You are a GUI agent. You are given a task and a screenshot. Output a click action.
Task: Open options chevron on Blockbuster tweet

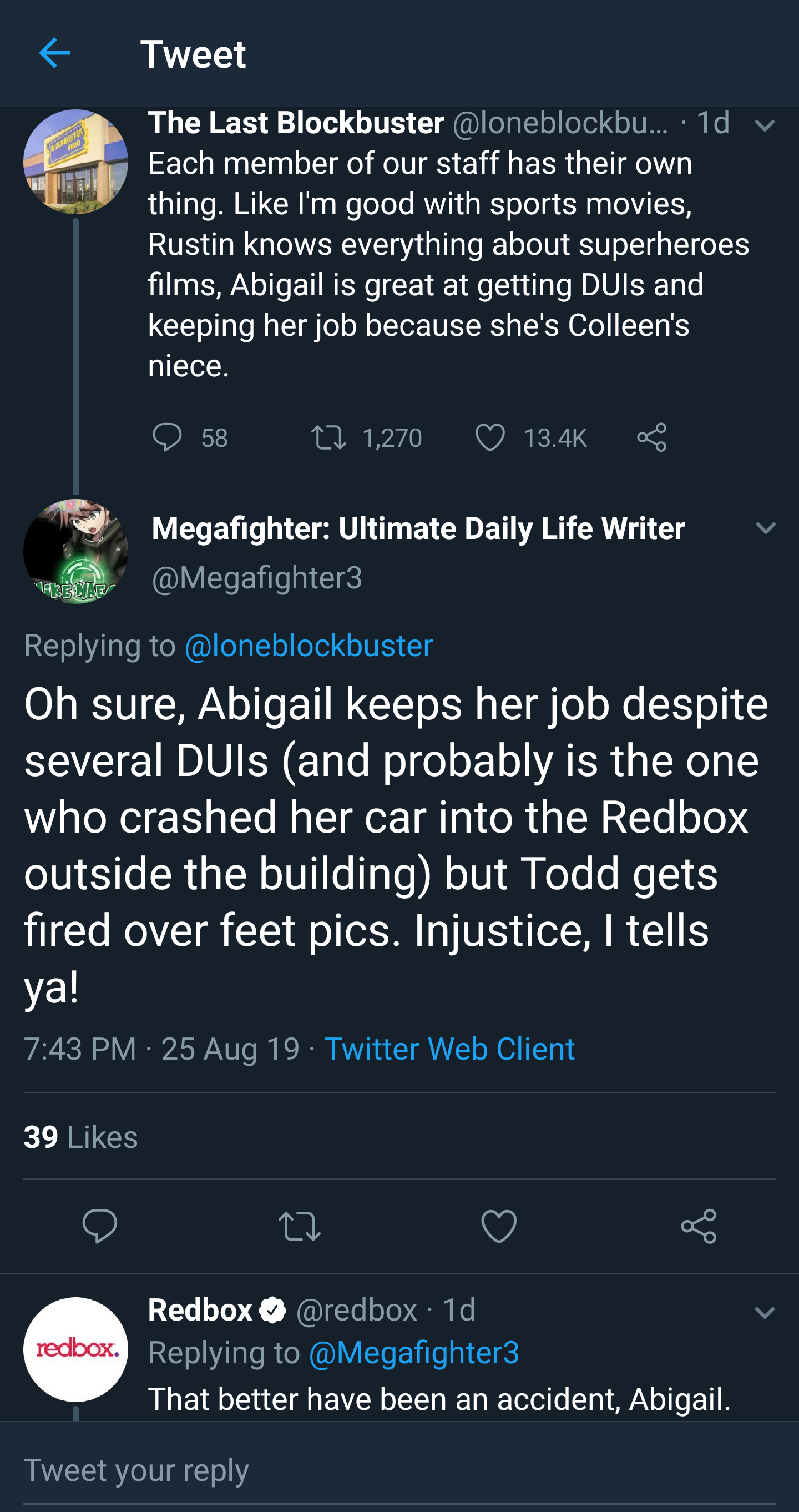tap(765, 125)
